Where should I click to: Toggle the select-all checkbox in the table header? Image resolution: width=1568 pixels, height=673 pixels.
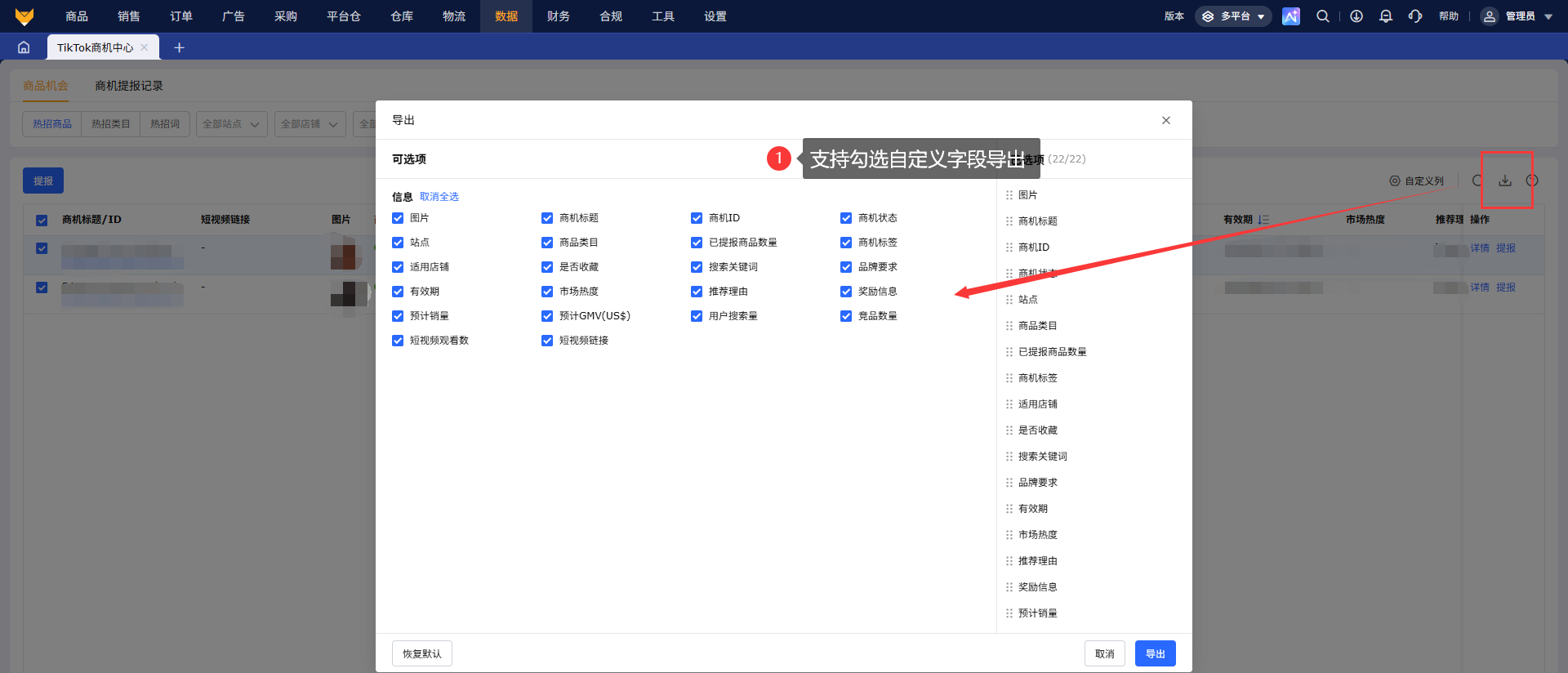pos(42,221)
